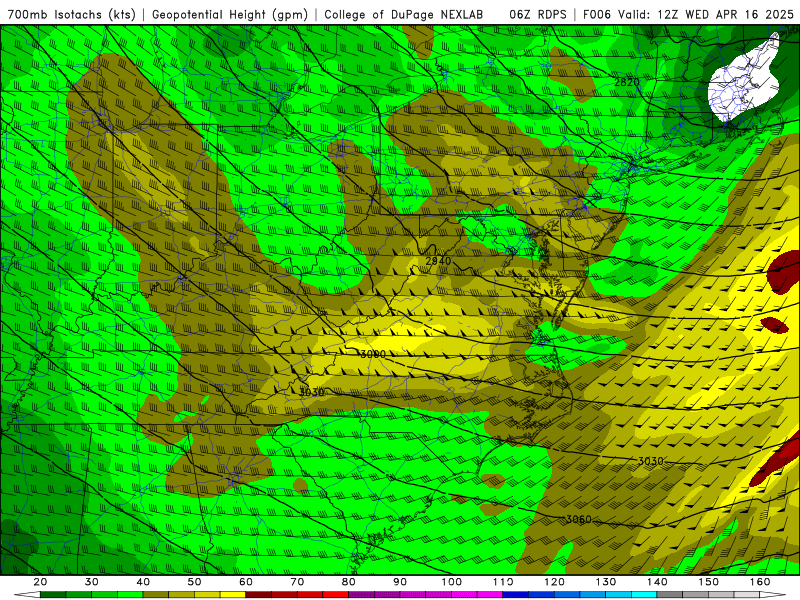
Task: Click the "700mb Isotachs (kts)" title text
Action: (x=71, y=14)
